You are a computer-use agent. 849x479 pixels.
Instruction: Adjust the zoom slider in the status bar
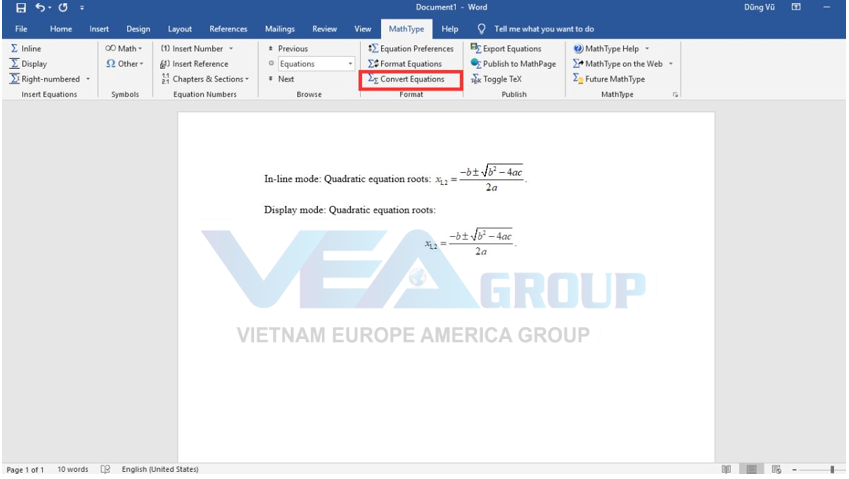[831, 469]
